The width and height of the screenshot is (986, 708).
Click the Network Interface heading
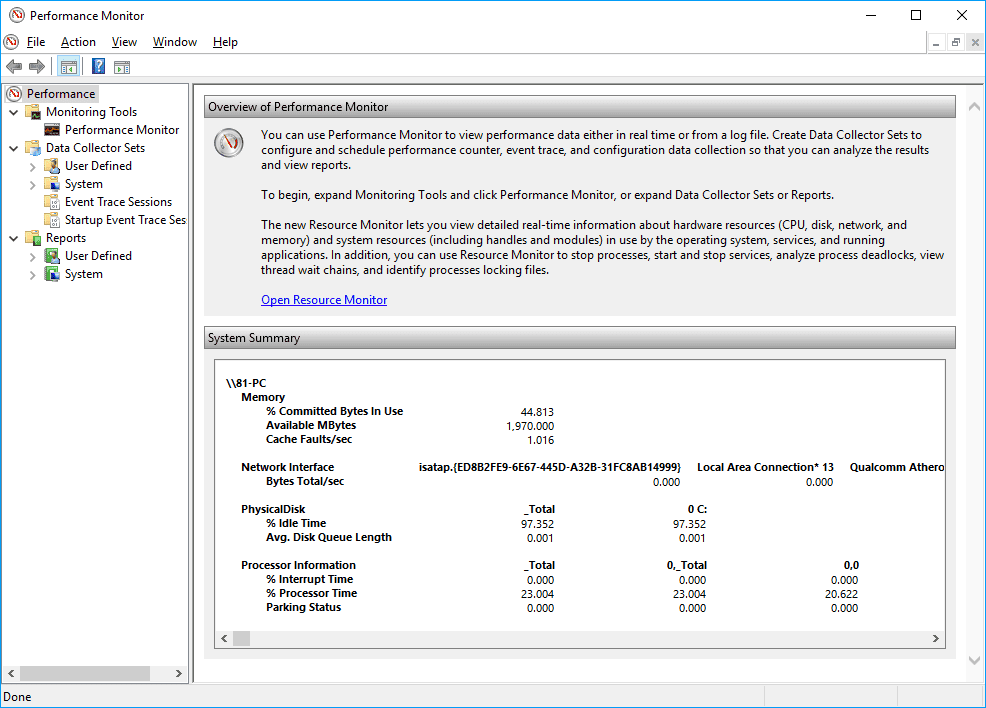287,467
